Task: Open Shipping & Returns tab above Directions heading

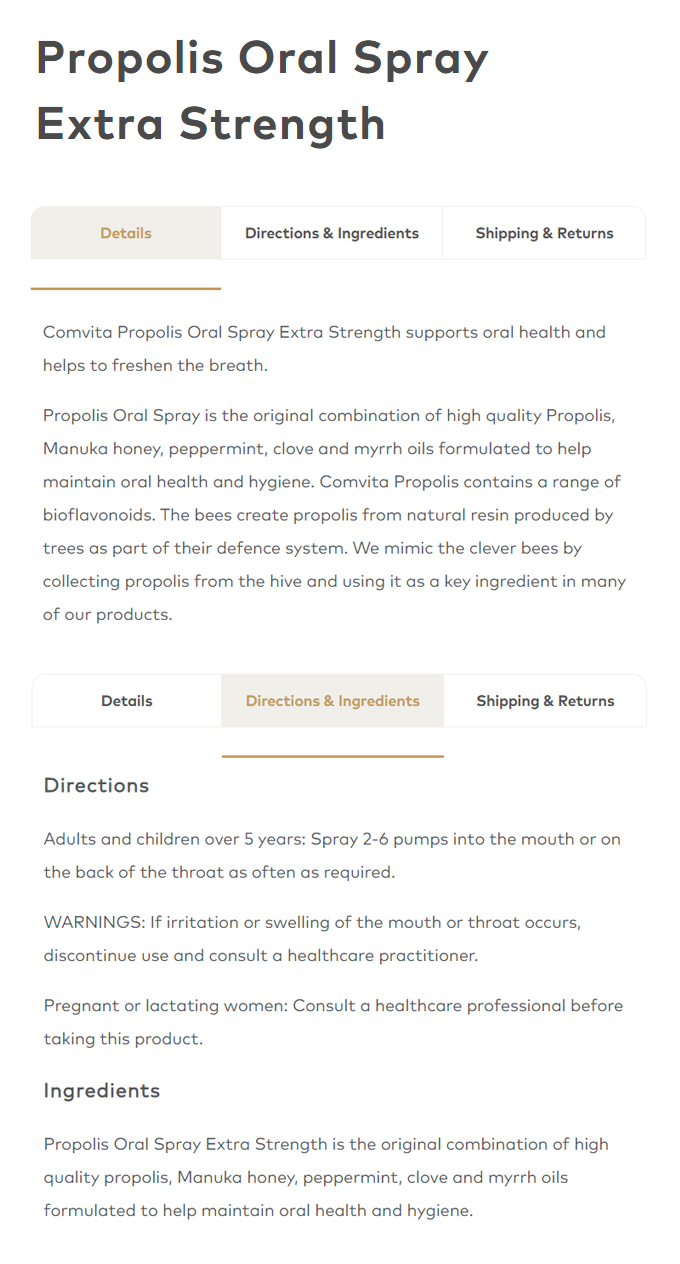Action: click(545, 701)
